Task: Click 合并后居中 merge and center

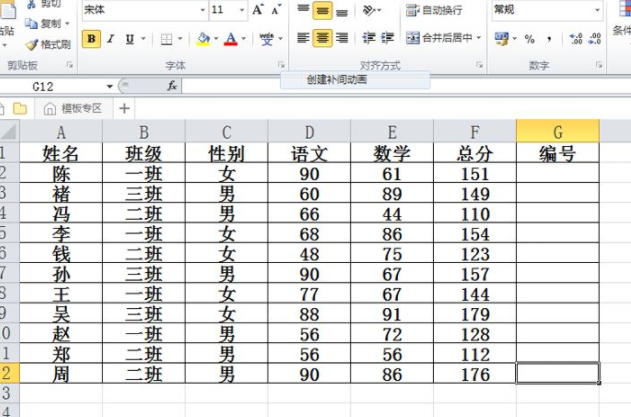Action: pos(439,38)
